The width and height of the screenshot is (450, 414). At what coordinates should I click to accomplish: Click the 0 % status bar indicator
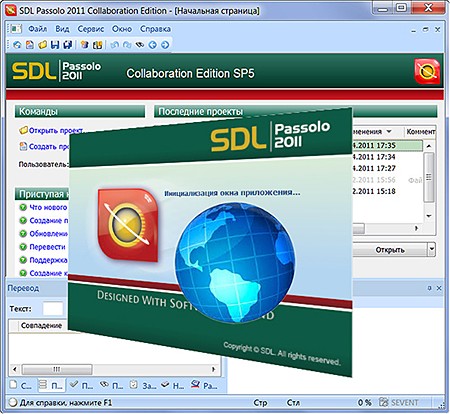pyautogui.click(x=364, y=402)
